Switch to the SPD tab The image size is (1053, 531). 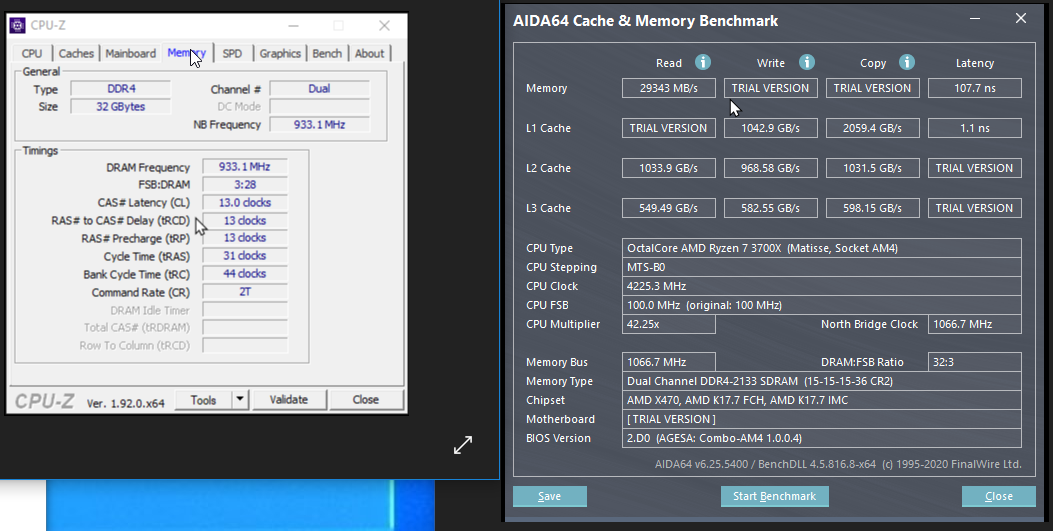point(232,53)
